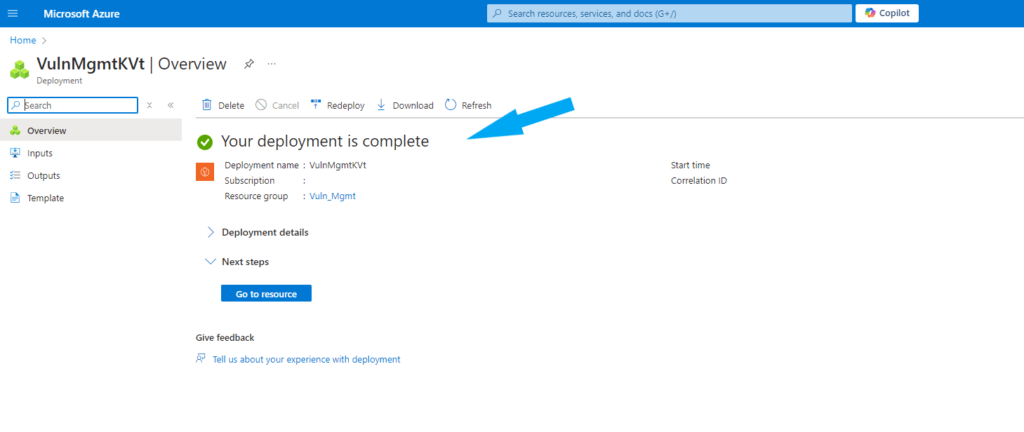Open Tell us about your experience link

click(306, 360)
